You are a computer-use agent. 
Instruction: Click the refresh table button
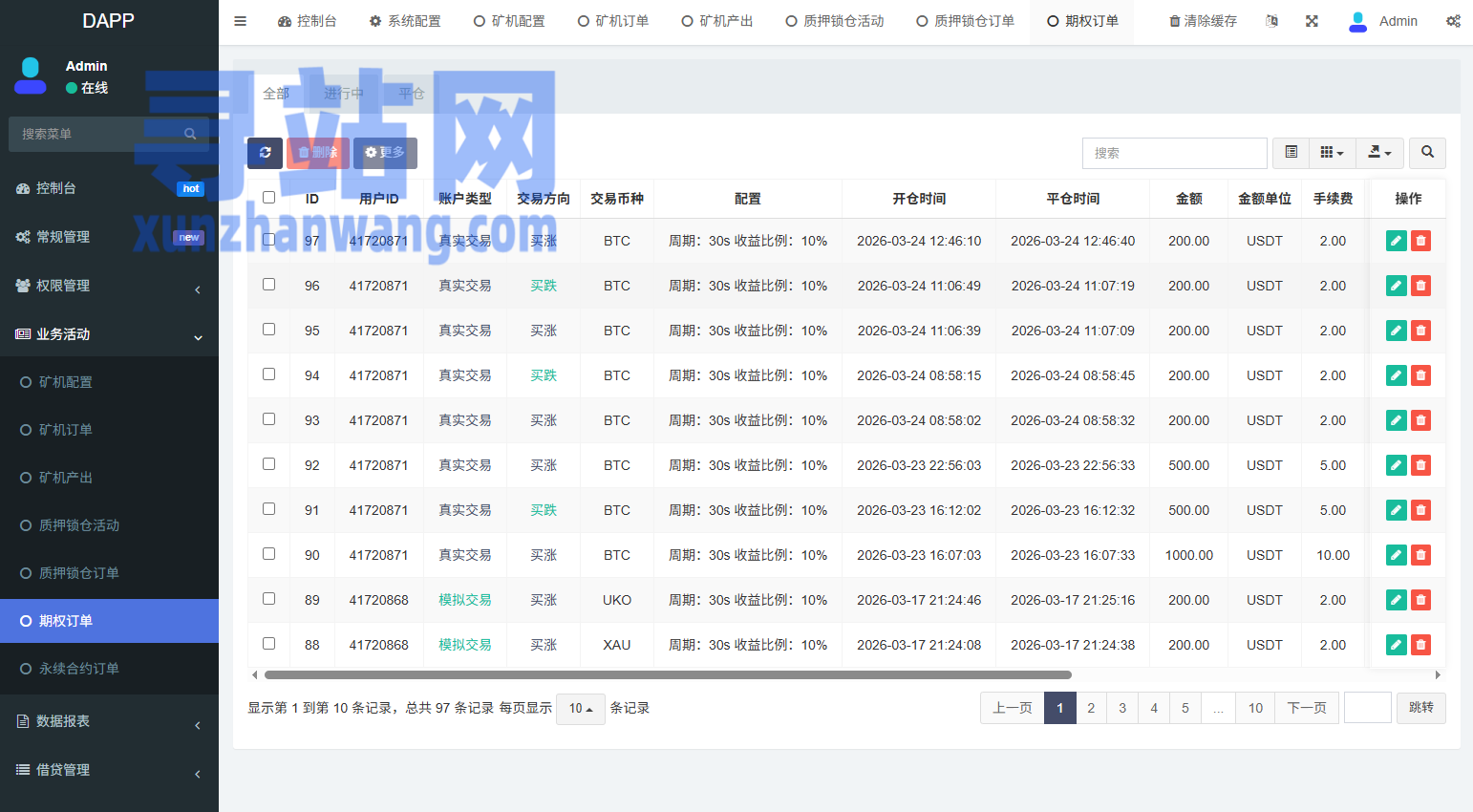[x=265, y=153]
